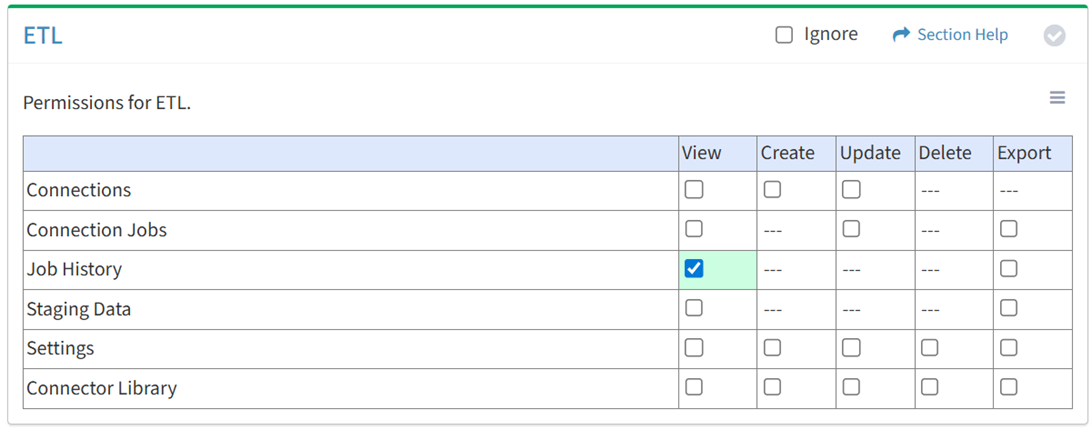Click the View column header

[702, 153]
